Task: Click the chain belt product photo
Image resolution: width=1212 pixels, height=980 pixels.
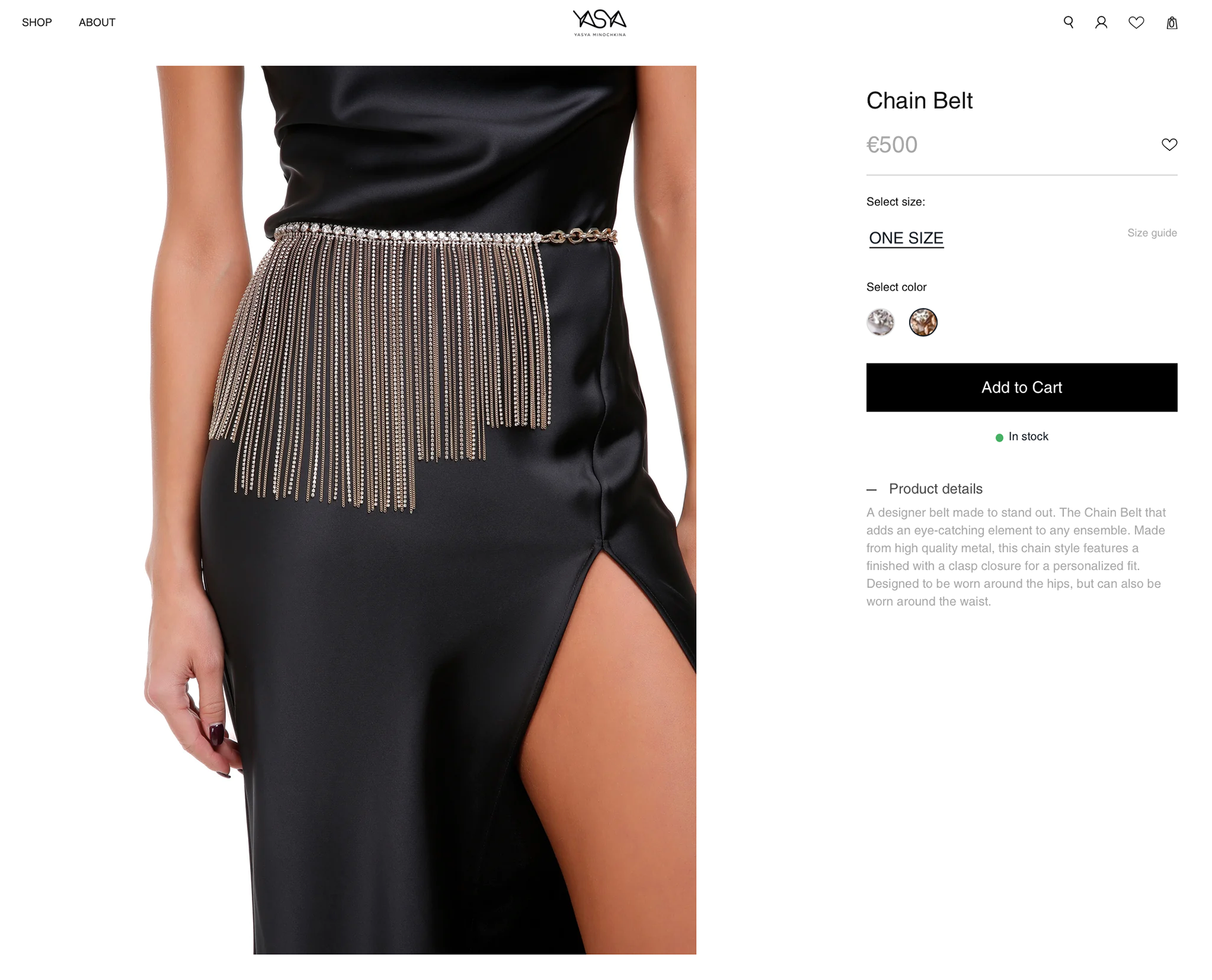Action: pyautogui.click(x=420, y=510)
